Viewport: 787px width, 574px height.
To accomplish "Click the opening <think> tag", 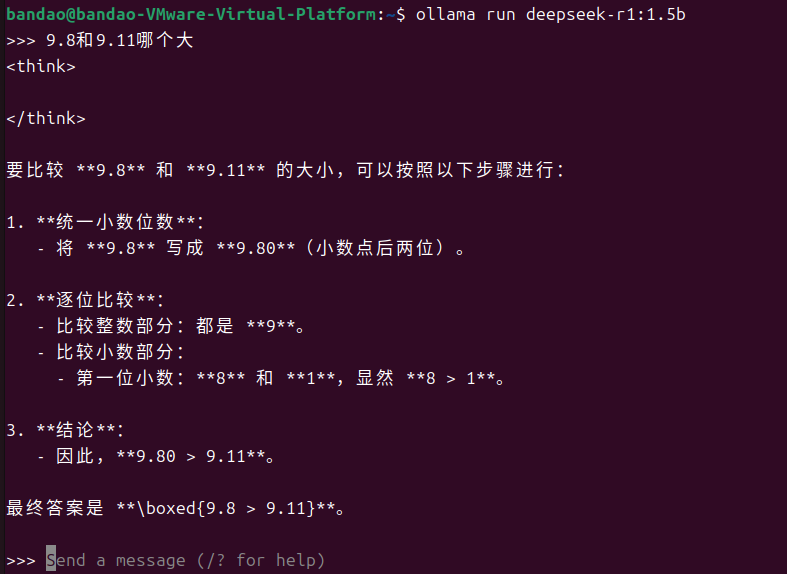I will pyautogui.click(x=40, y=66).
